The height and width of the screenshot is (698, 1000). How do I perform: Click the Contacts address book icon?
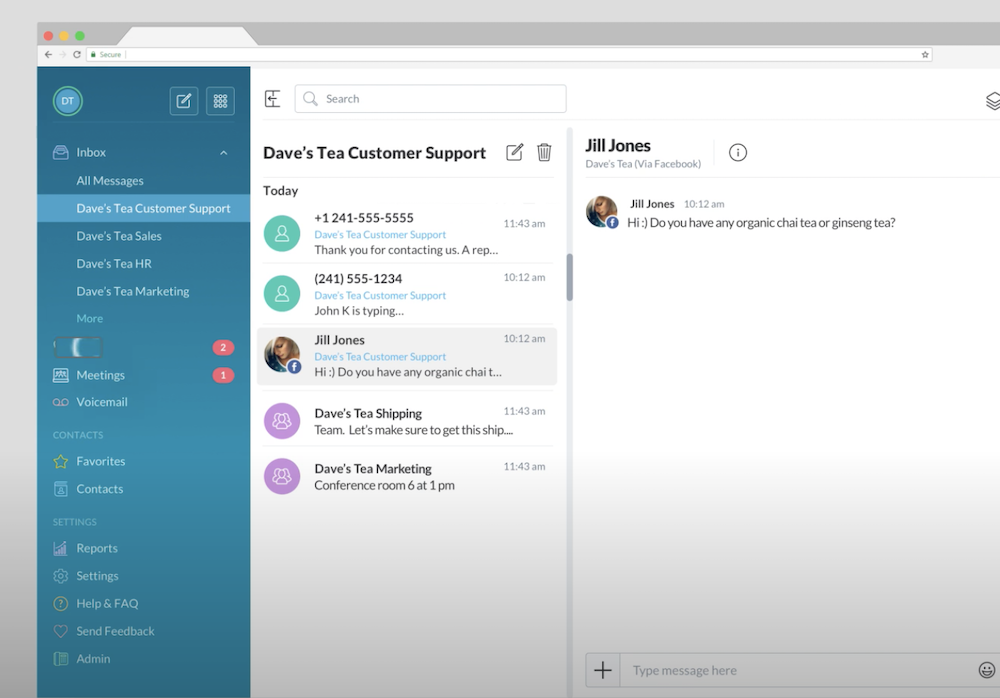click(61, 489)
